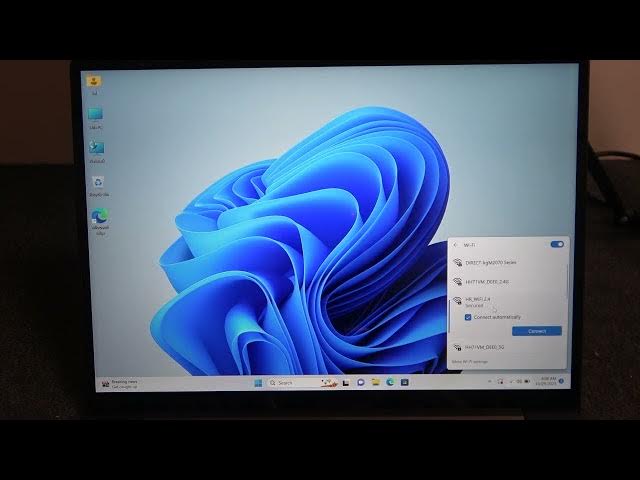Open the Chat app in taskbar
This screenshot has width=640, height=480.
pos(361,382)
